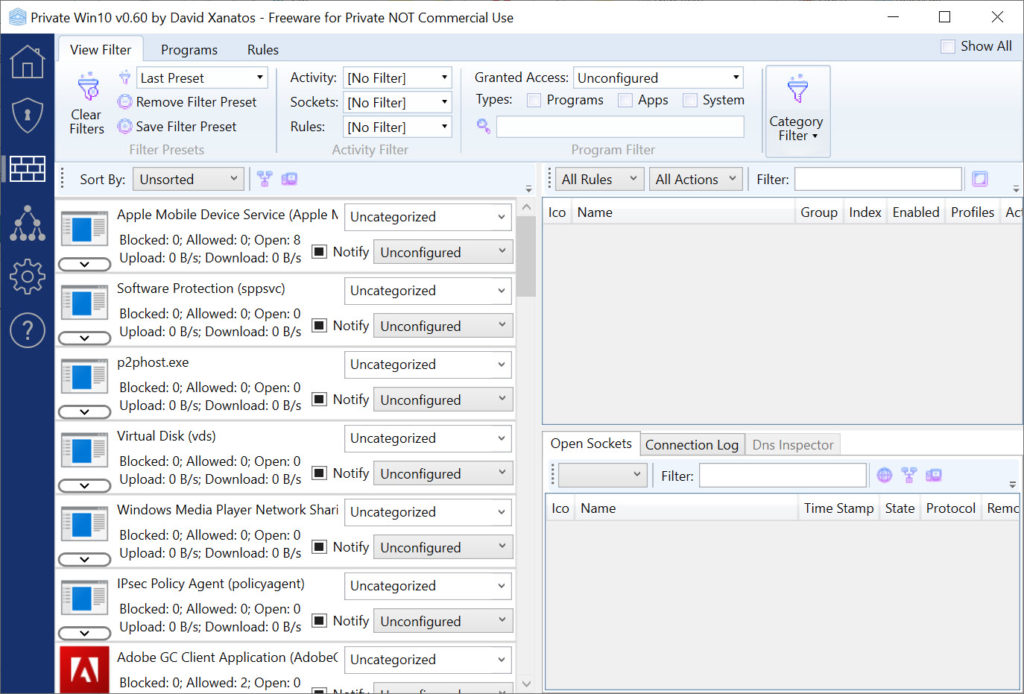Open the All Actions dropdown
1024x694 pixels.
pyautogui.click(x=696, y=179)
